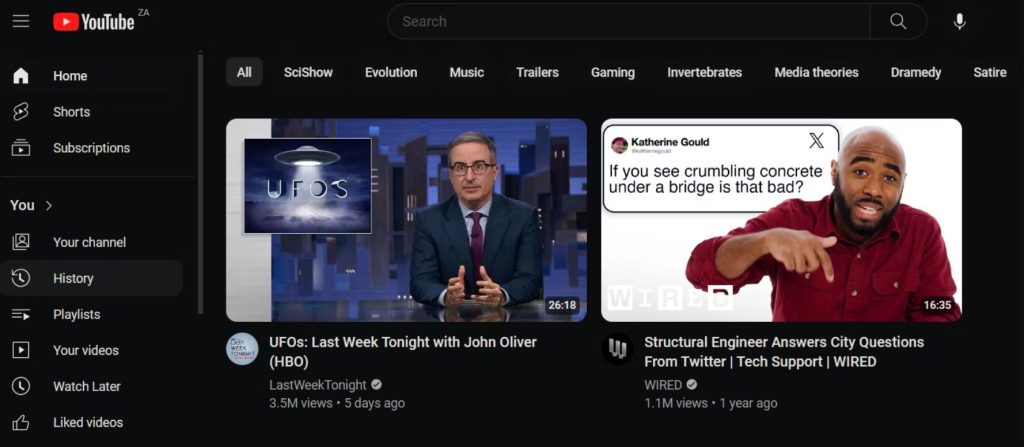The image size is (1024, 447).
Task: Click the YouTube logo
Action: 94,21
